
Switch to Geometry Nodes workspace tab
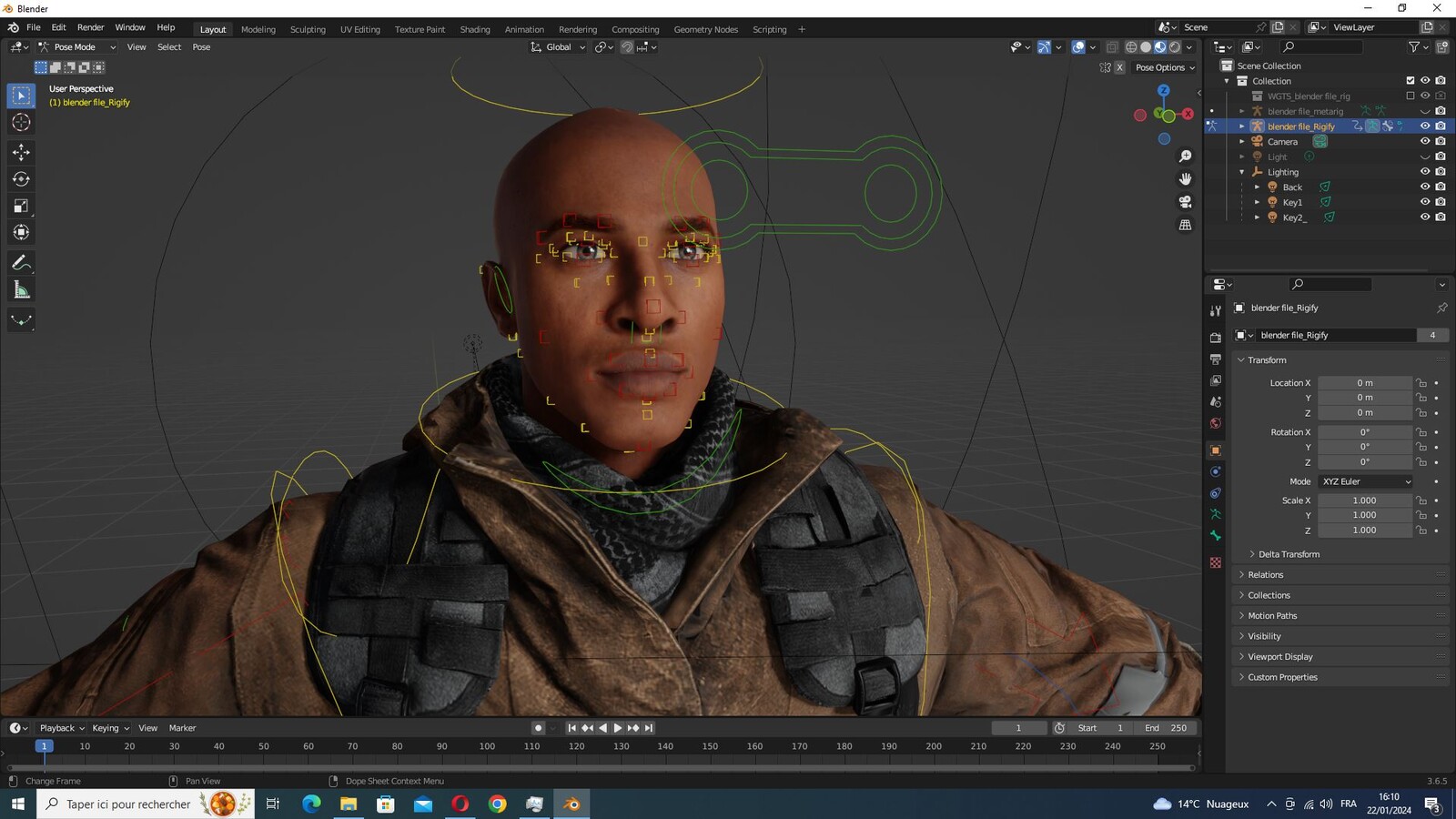click(x=706, y=29)
